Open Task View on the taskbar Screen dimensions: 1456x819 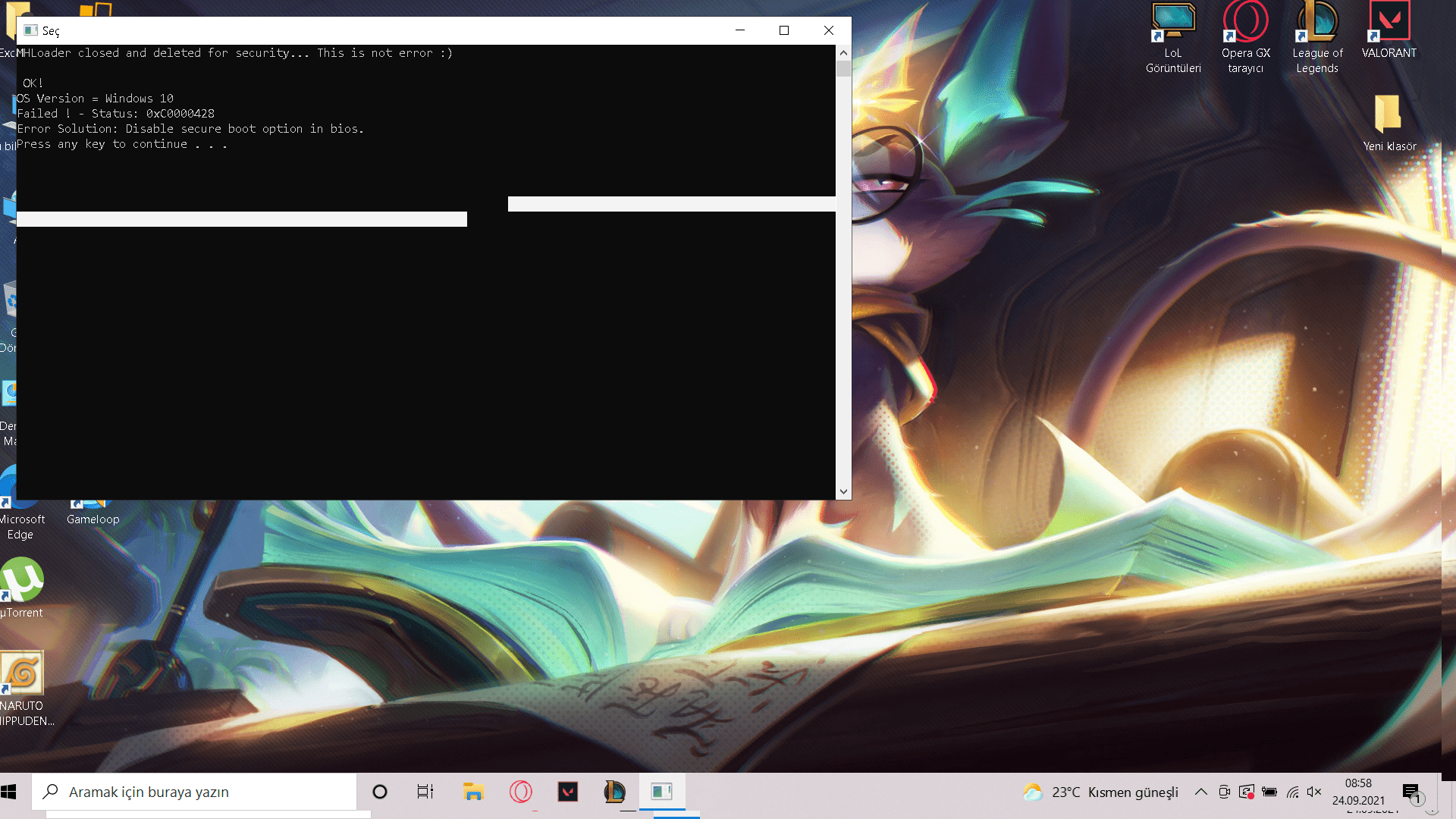point(425,792)
